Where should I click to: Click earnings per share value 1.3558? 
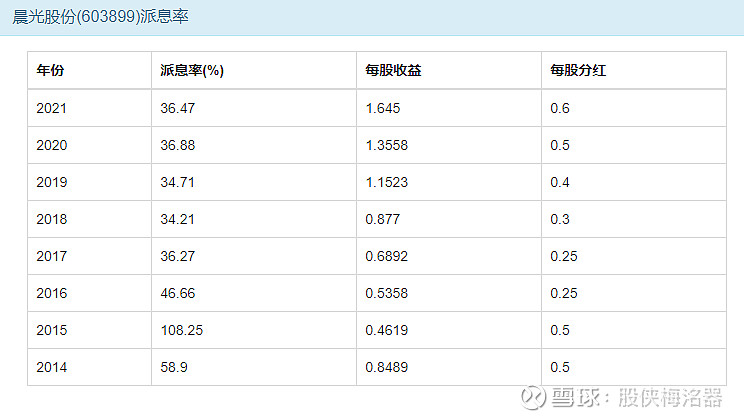(387, 145)
